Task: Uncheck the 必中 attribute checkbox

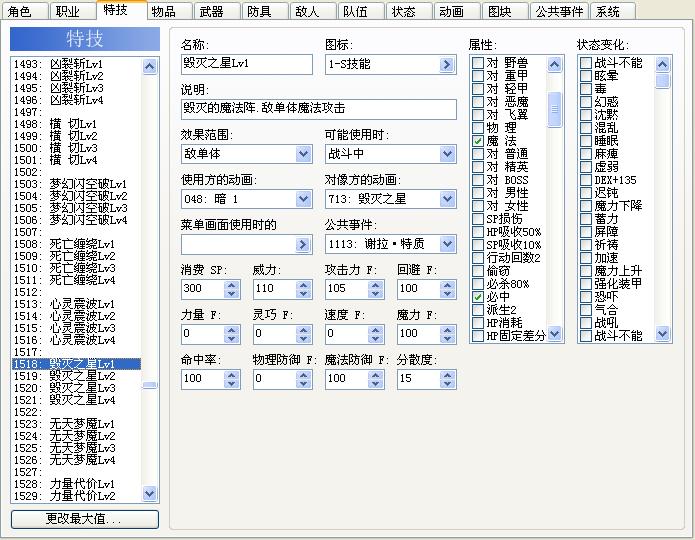Action: 478,297
